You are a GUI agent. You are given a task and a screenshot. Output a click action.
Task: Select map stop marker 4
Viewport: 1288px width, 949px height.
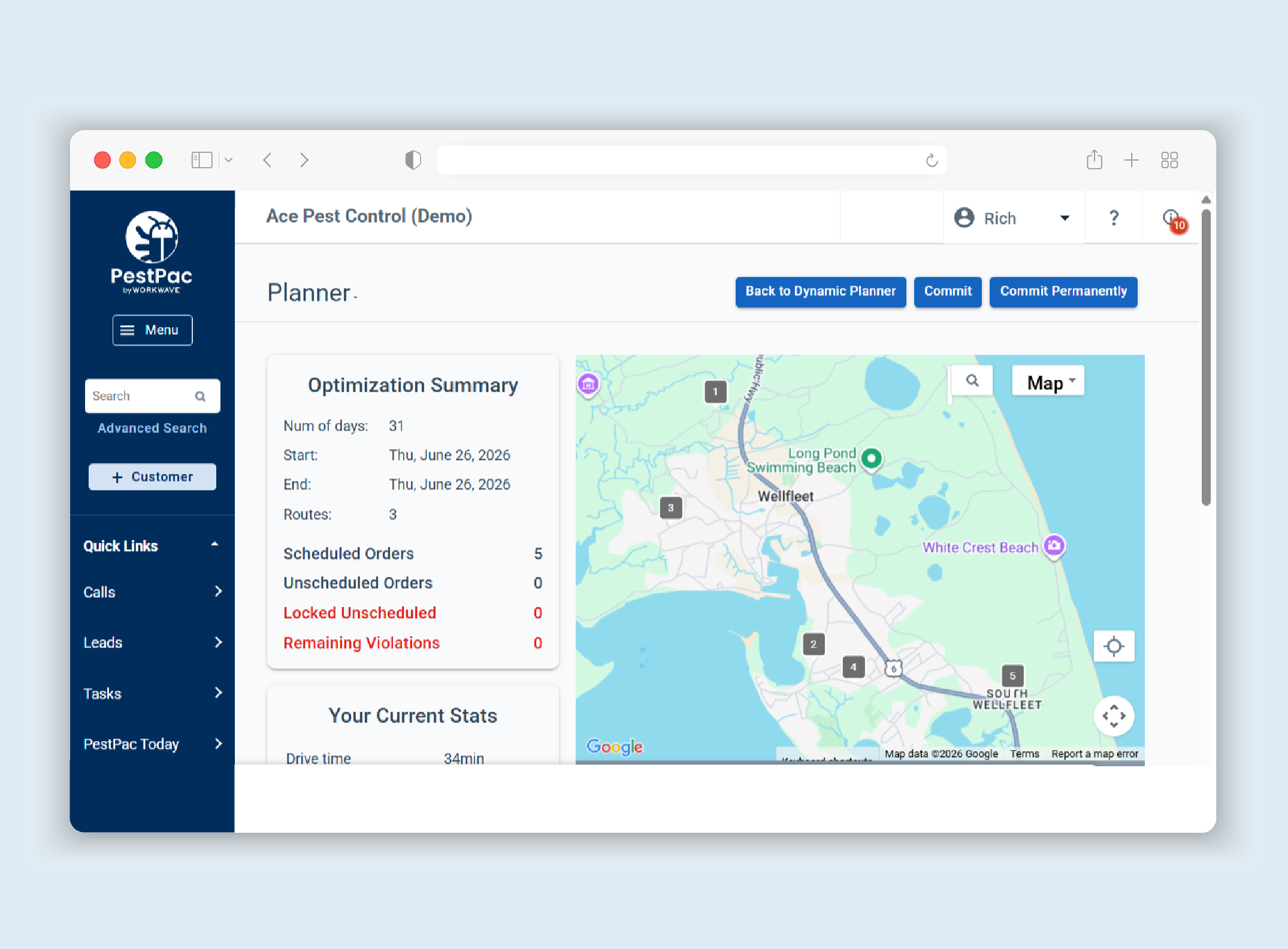854,667
